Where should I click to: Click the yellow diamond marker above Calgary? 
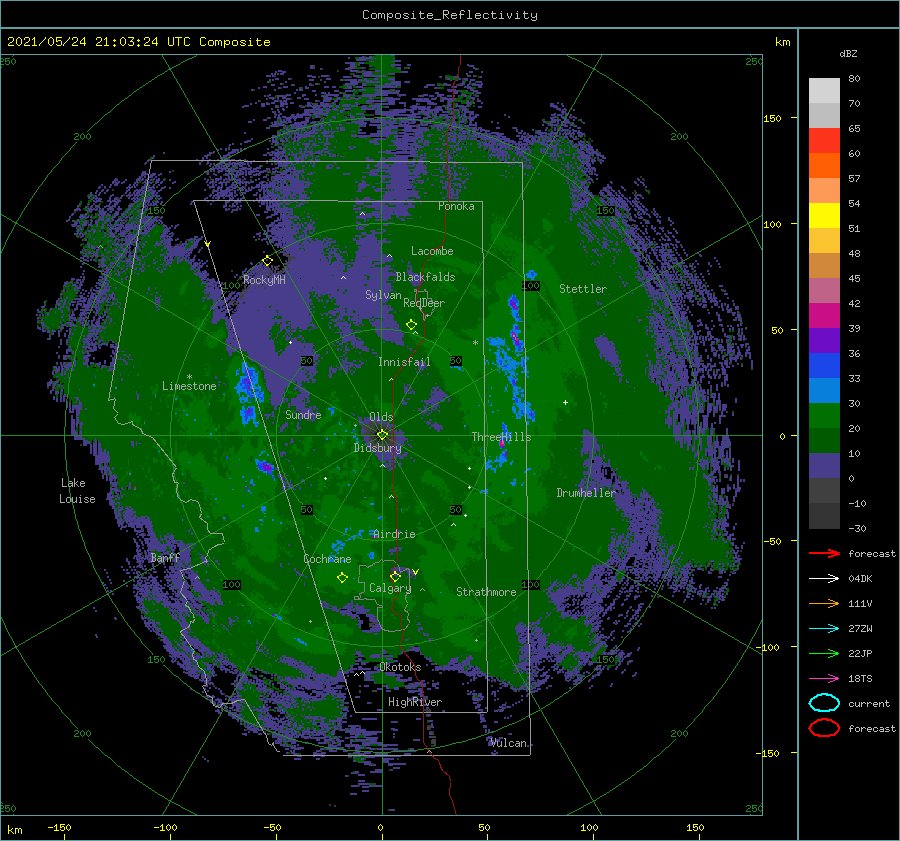(395, 576)
